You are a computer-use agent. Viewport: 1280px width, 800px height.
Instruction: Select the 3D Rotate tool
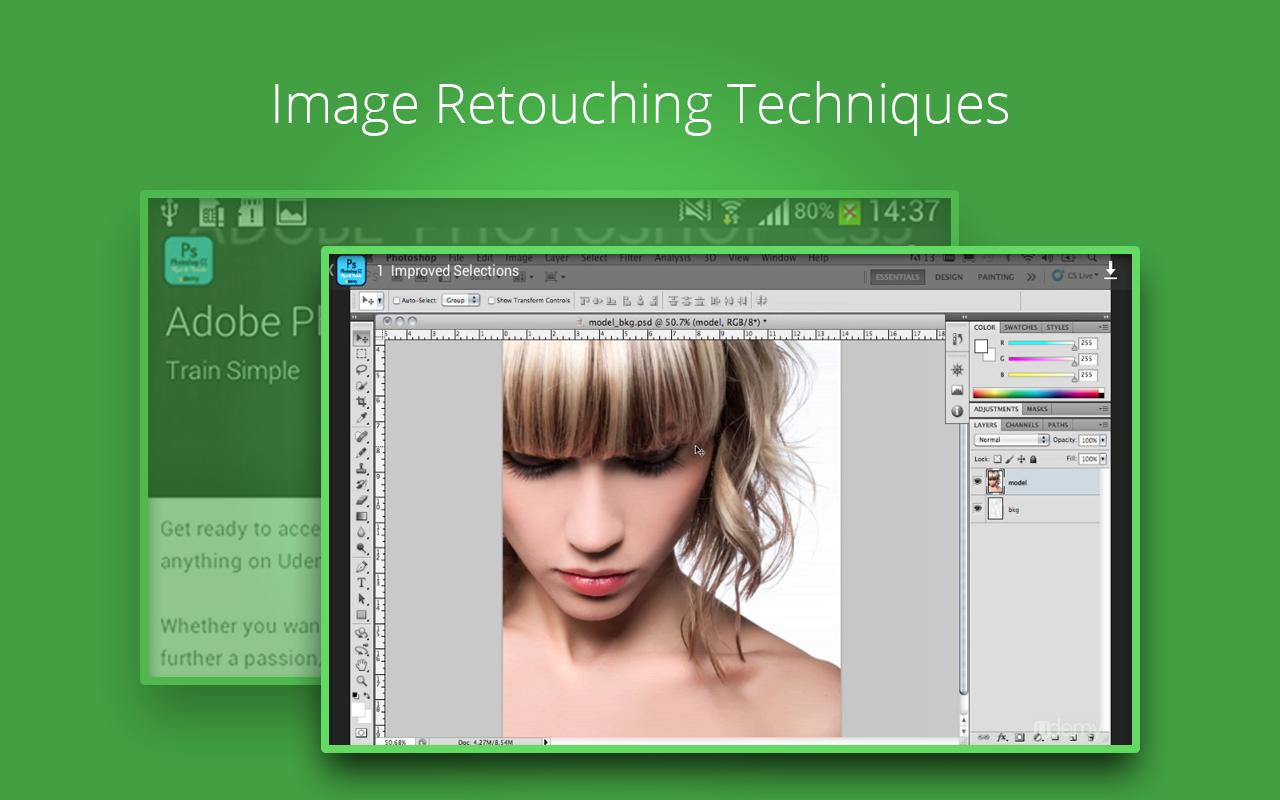(361, 633)
